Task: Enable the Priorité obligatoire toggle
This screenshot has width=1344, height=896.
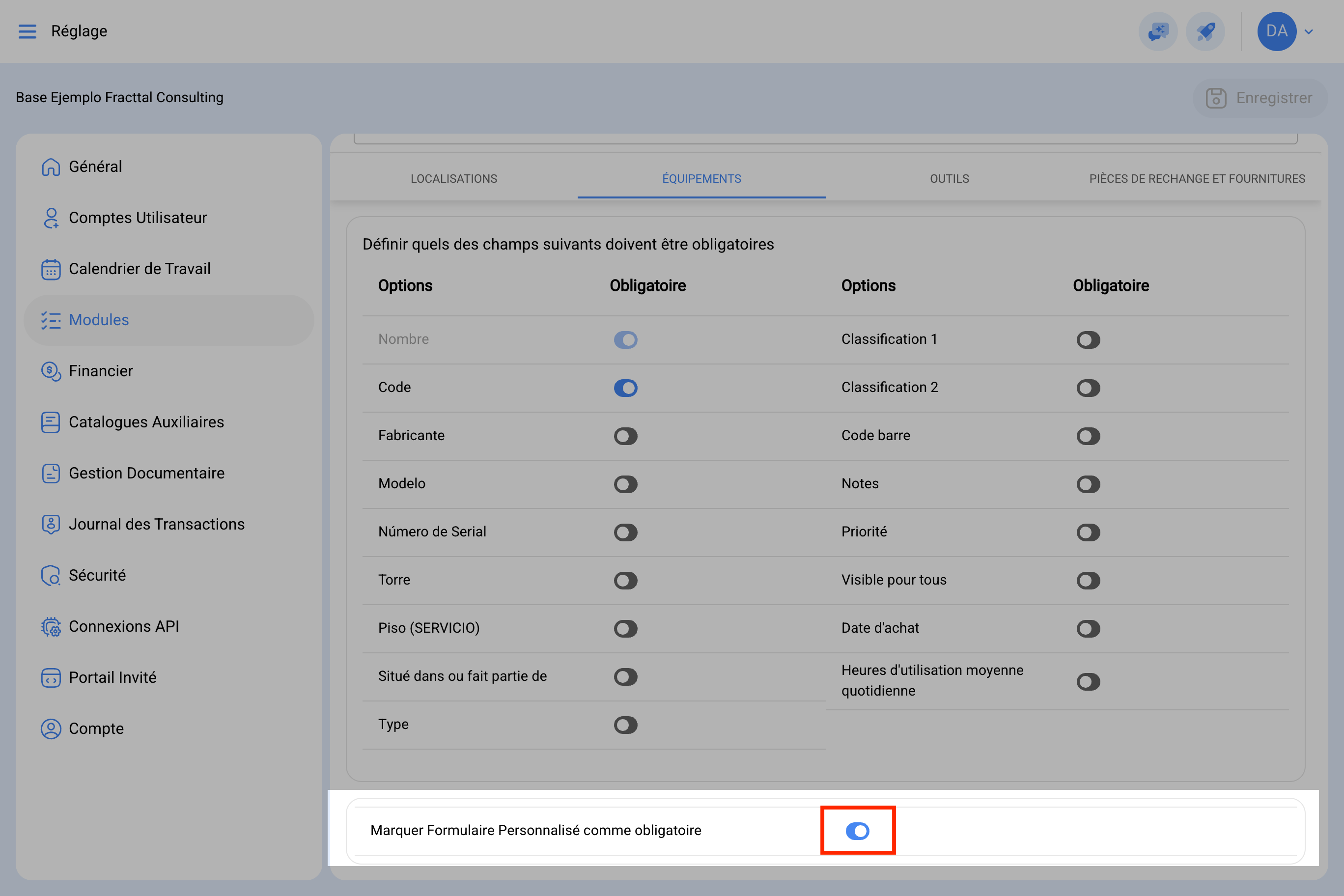Action: coord(1088,532)
